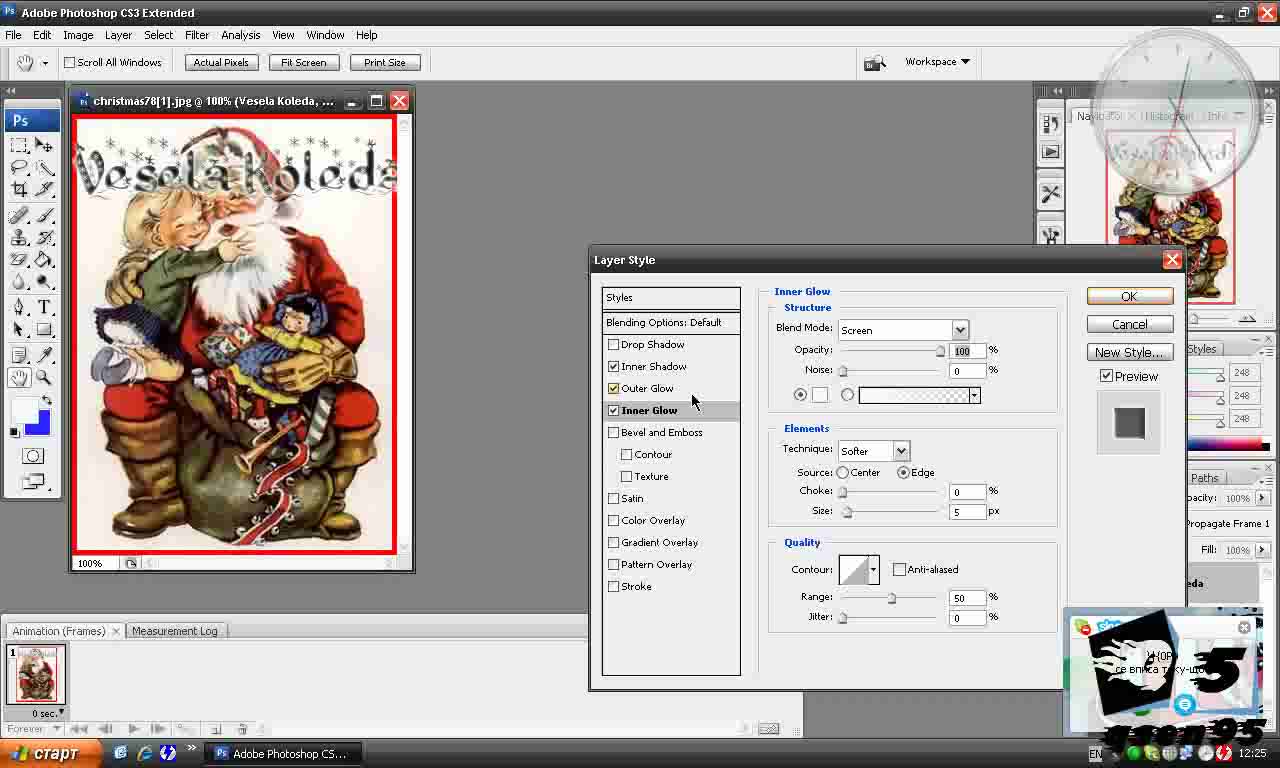Image resolution: width=1280 pixels, height=768 pixels.
Task: Select the Pen tool
Action: click(x=19, y=308)
